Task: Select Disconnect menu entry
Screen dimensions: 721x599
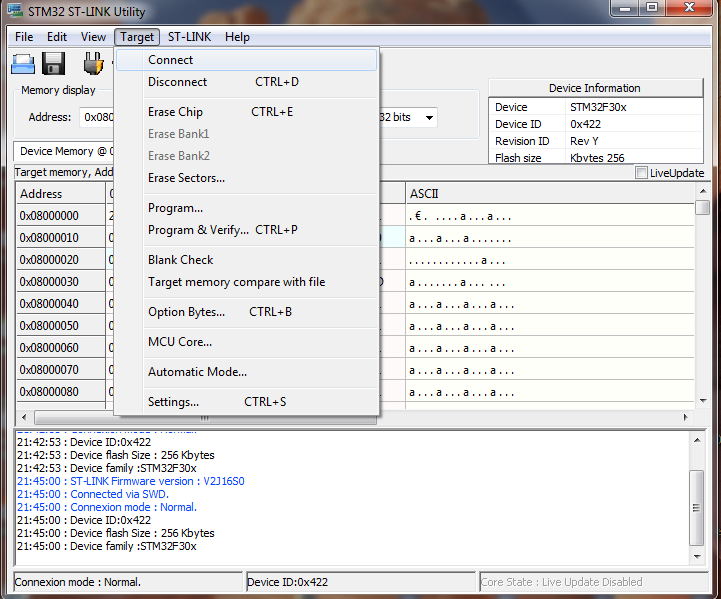Action: [246, 82]
